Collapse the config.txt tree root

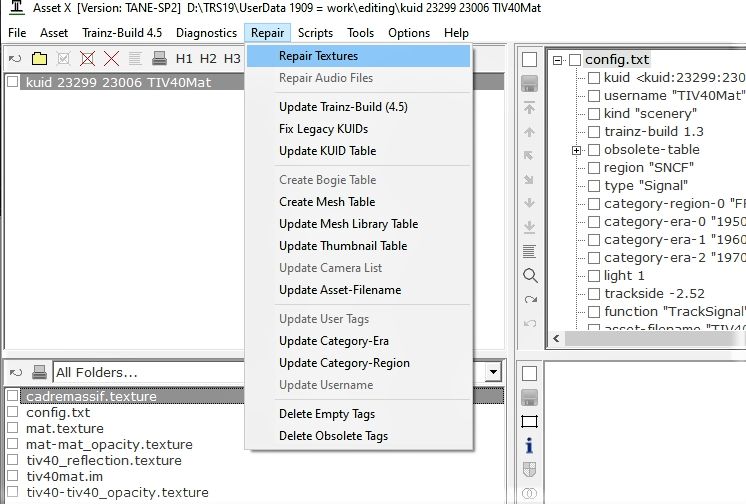pos(558,60)
